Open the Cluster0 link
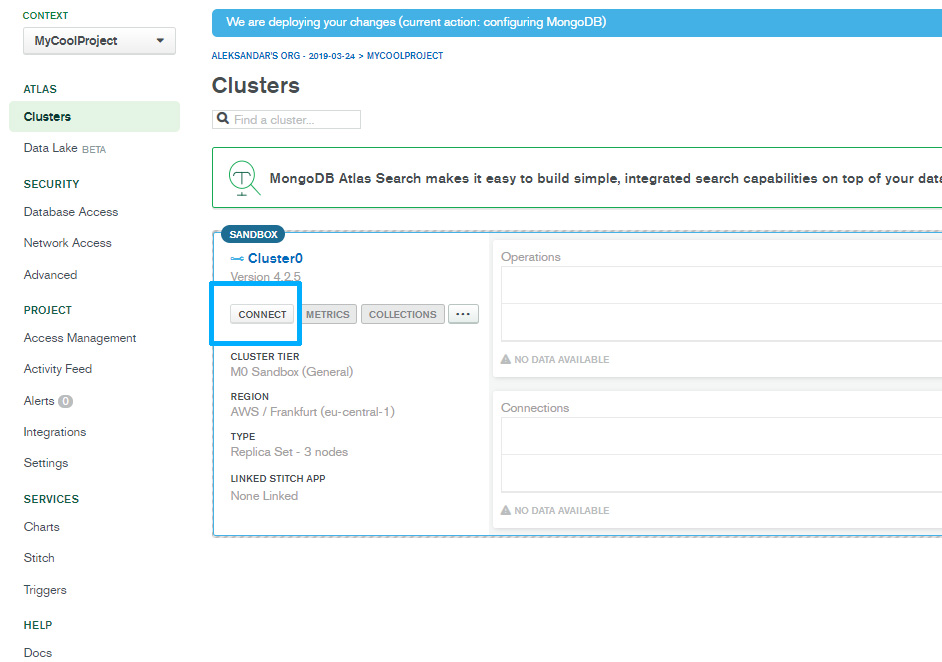Screen dimensions: 942x662 tap(275, 258)
